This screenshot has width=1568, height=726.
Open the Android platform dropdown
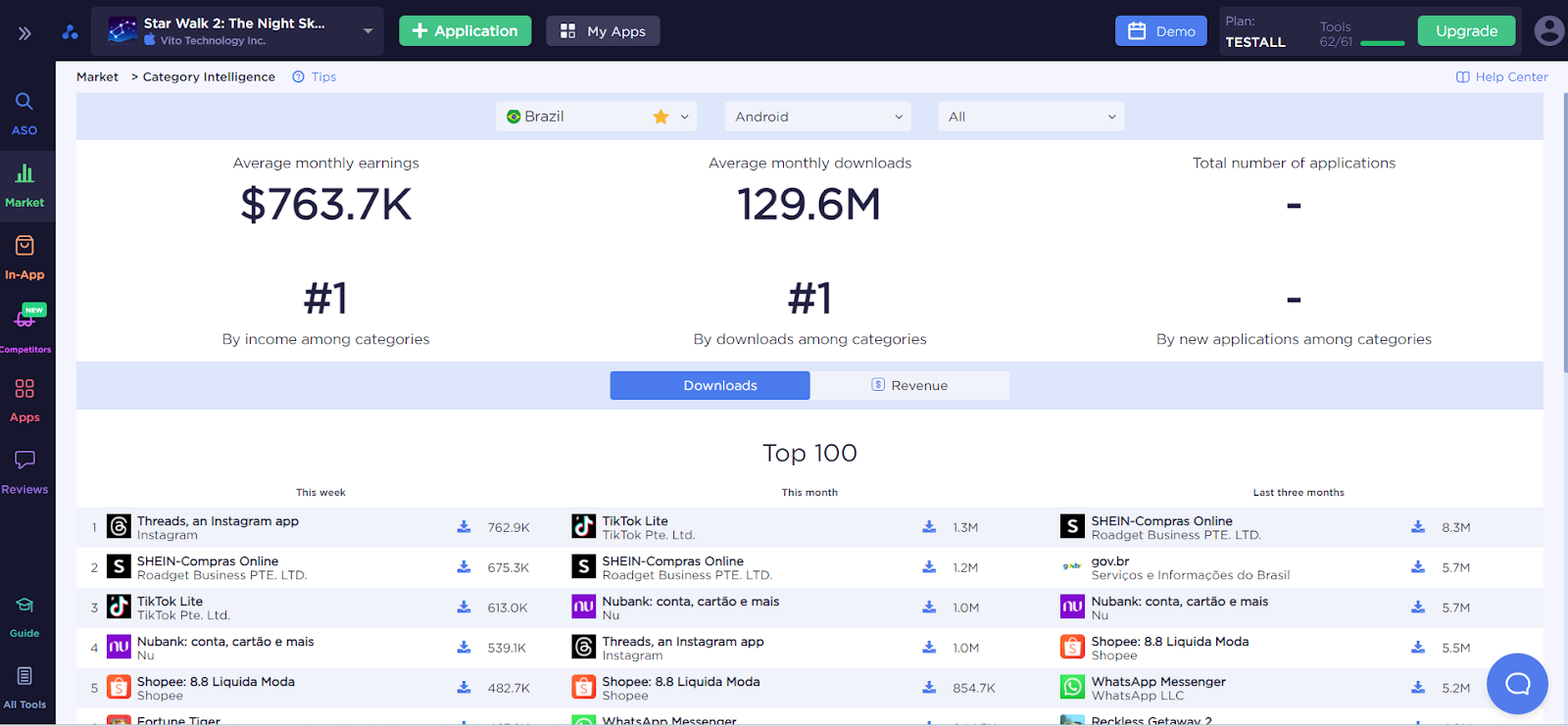pyautogui.click(x=818, y=117)
